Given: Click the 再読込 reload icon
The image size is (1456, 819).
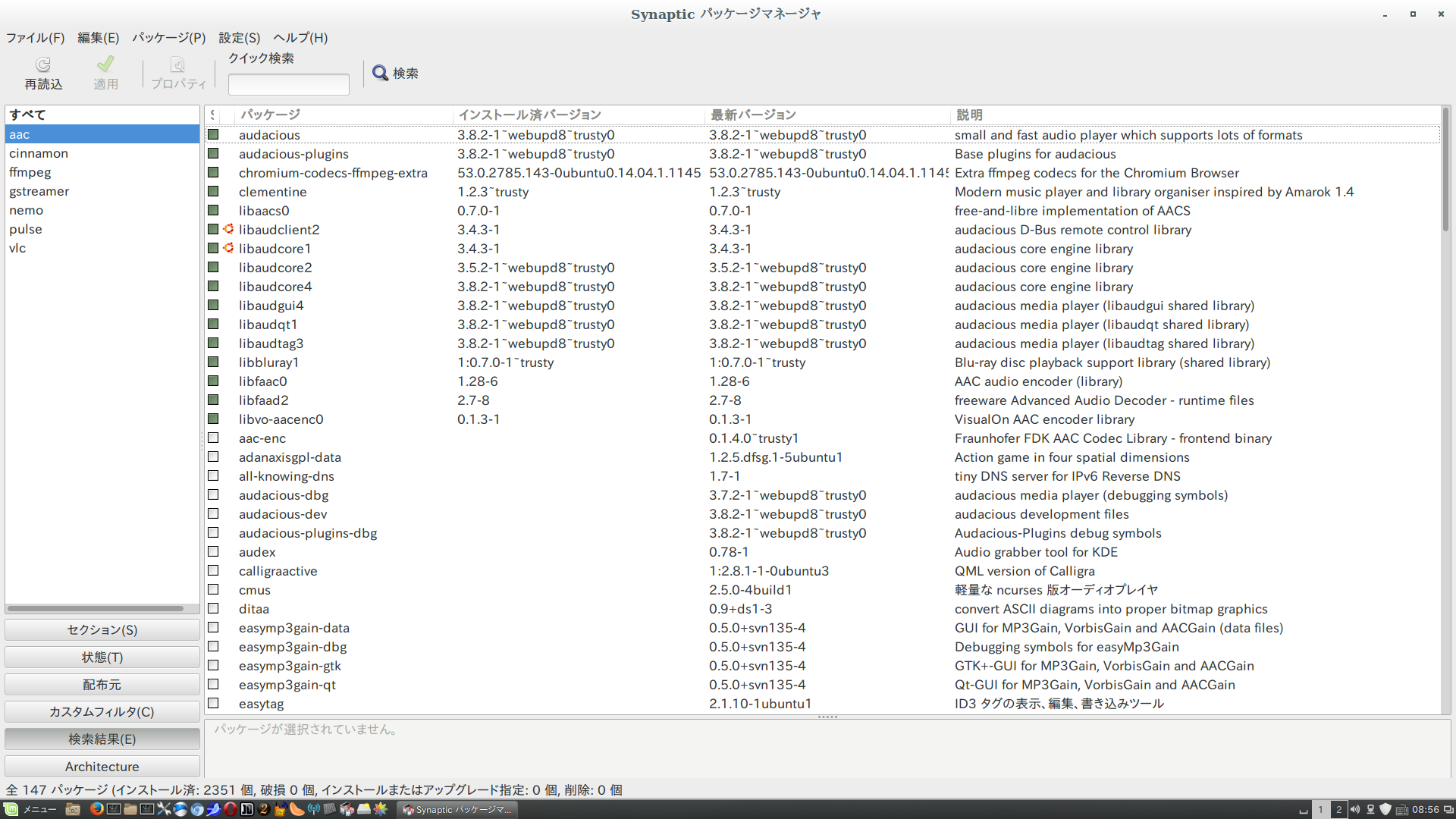Looking at the screenshot, I should coord(43,64).
